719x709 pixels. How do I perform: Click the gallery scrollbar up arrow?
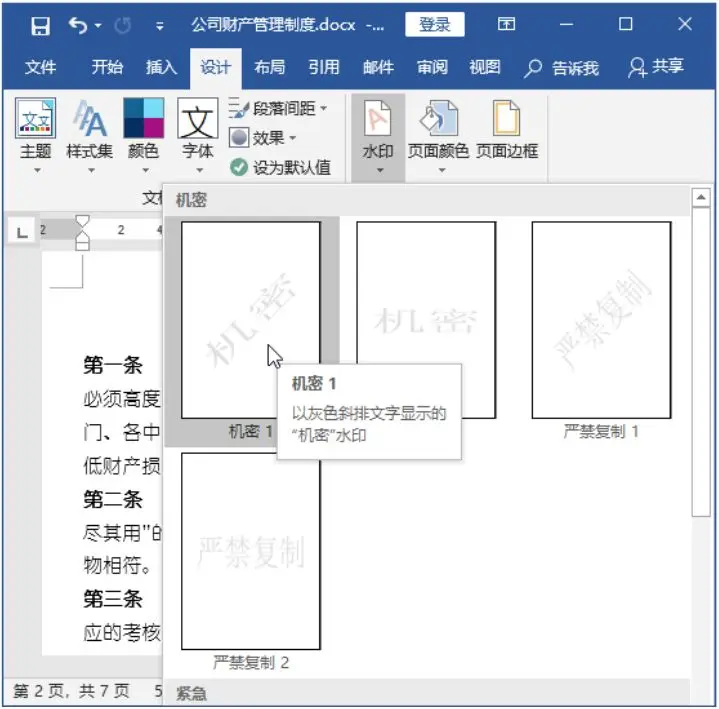[701, 198]
